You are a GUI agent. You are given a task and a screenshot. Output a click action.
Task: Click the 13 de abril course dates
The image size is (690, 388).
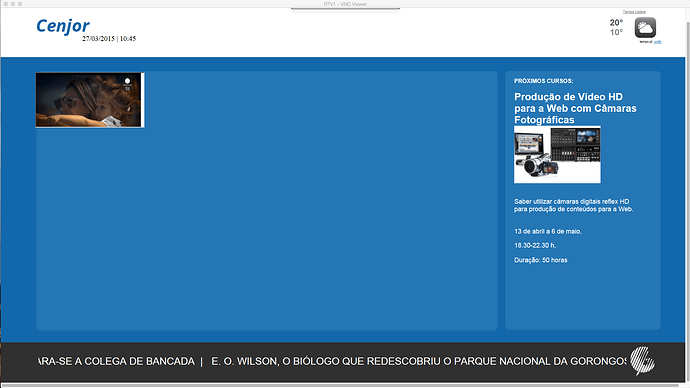[548, 231]
